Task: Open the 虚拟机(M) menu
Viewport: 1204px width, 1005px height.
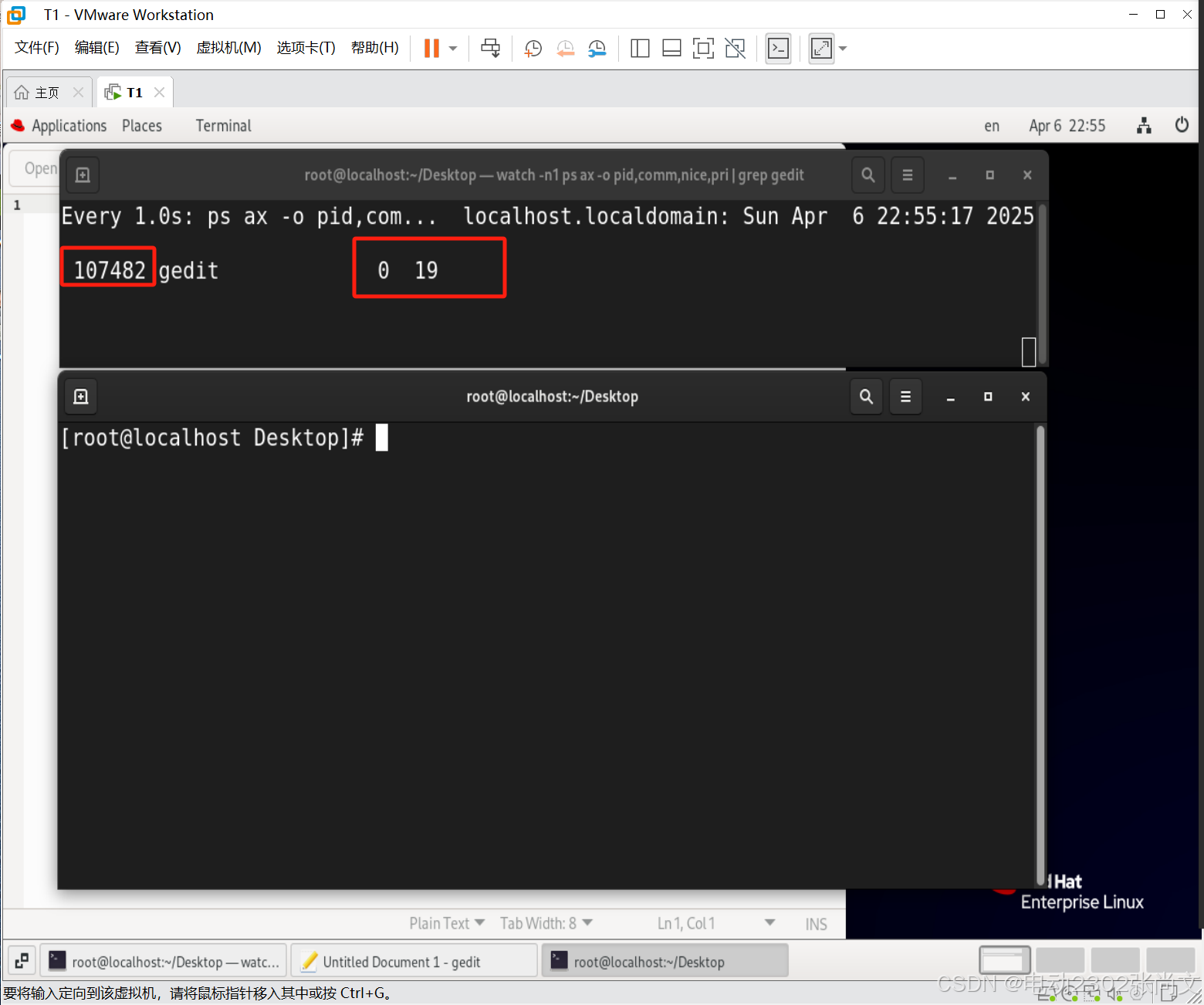Action: pyautogui.click(x=229, y=48)
